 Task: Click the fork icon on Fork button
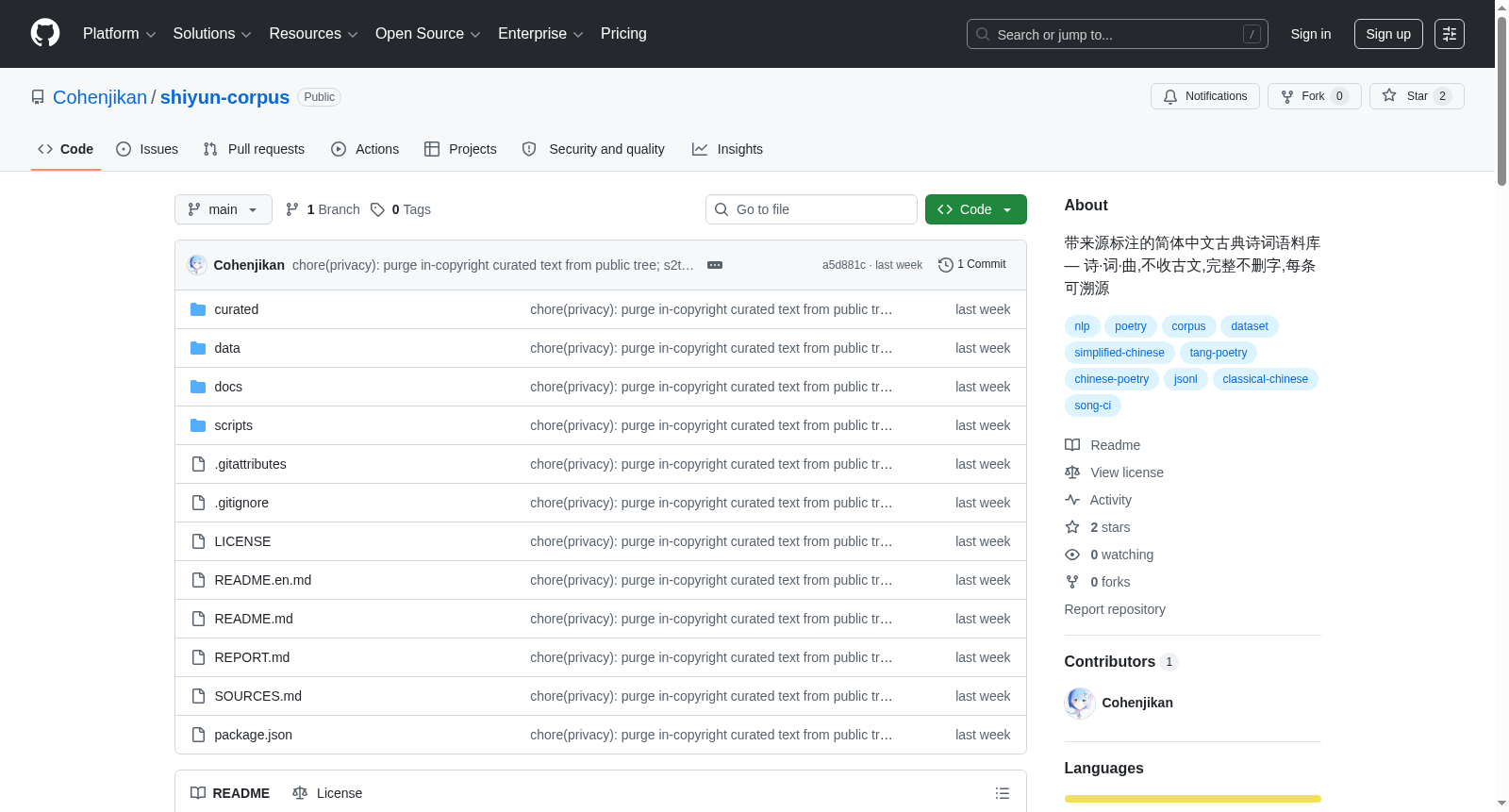pyautogui.click(x=1287, y=96)
